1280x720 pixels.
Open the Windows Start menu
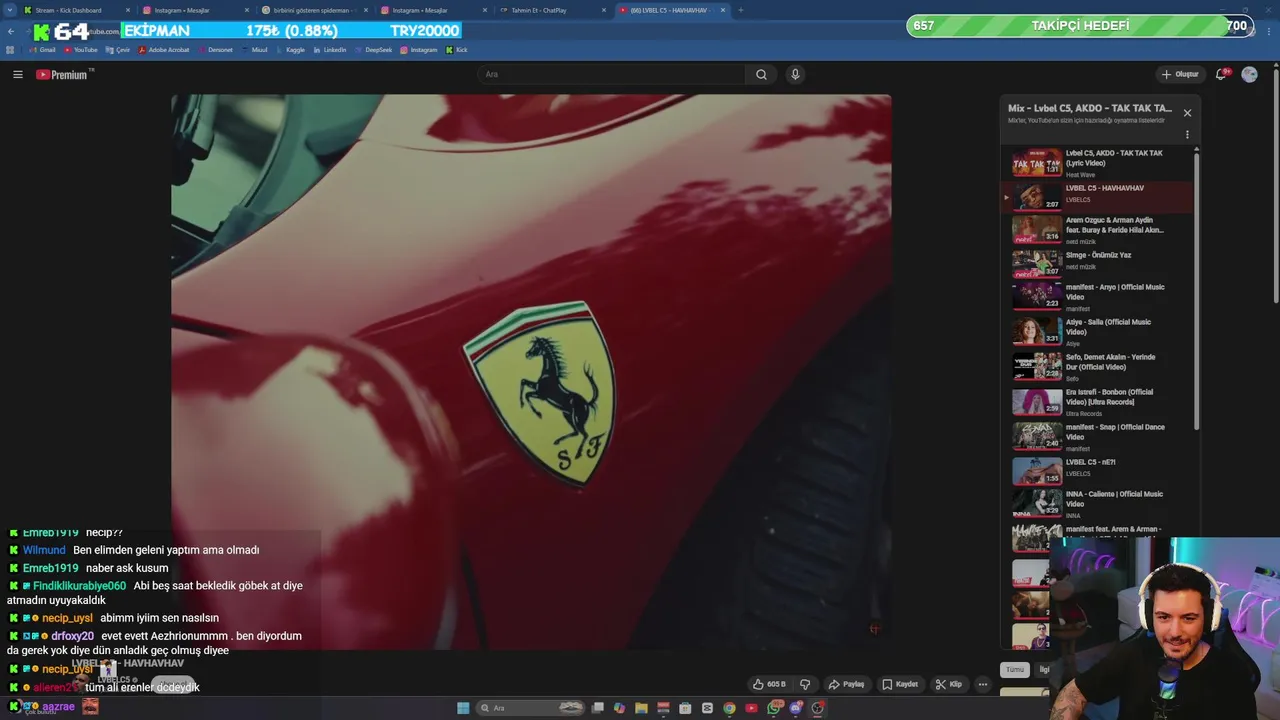(463, 708)
